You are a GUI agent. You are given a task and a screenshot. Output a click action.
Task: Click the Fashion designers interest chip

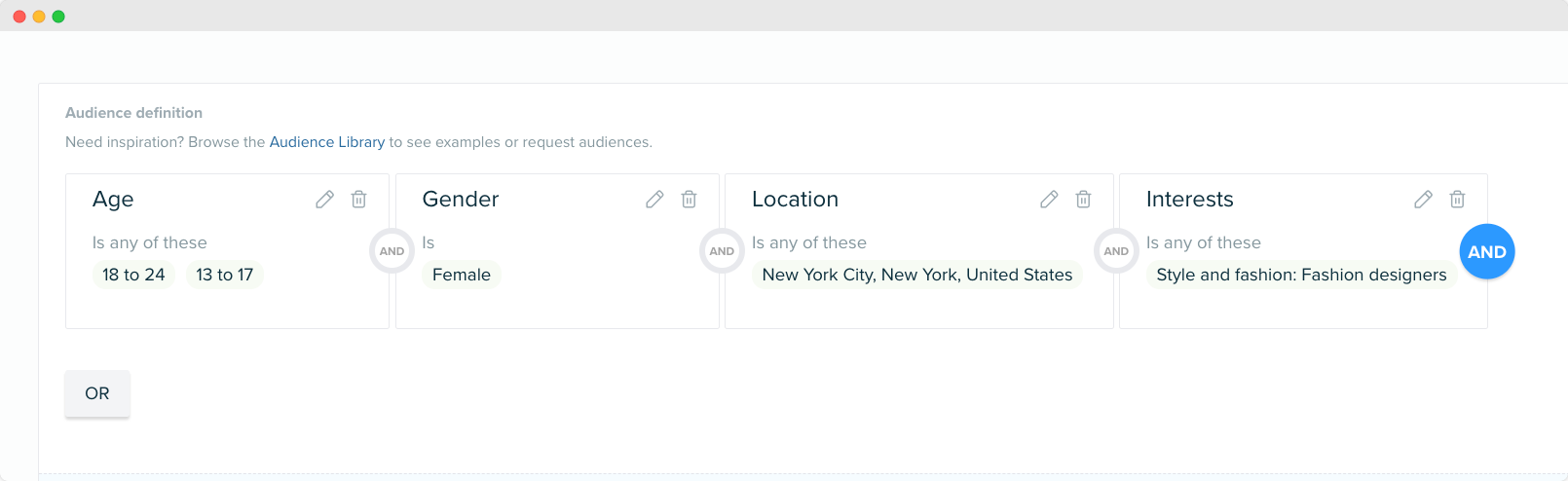pos(1300,275)
